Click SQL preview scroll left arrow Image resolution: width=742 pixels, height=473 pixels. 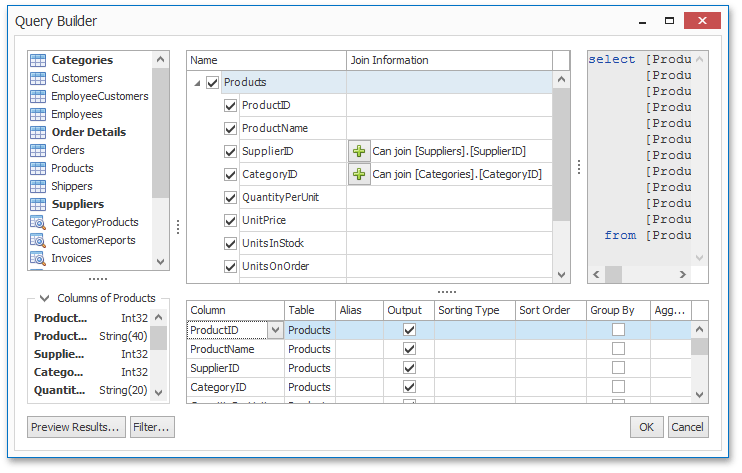click(596, 274)
